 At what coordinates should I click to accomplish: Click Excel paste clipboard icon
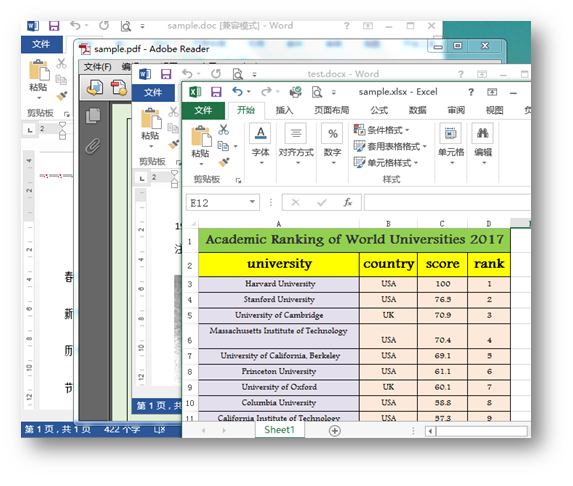201,137
